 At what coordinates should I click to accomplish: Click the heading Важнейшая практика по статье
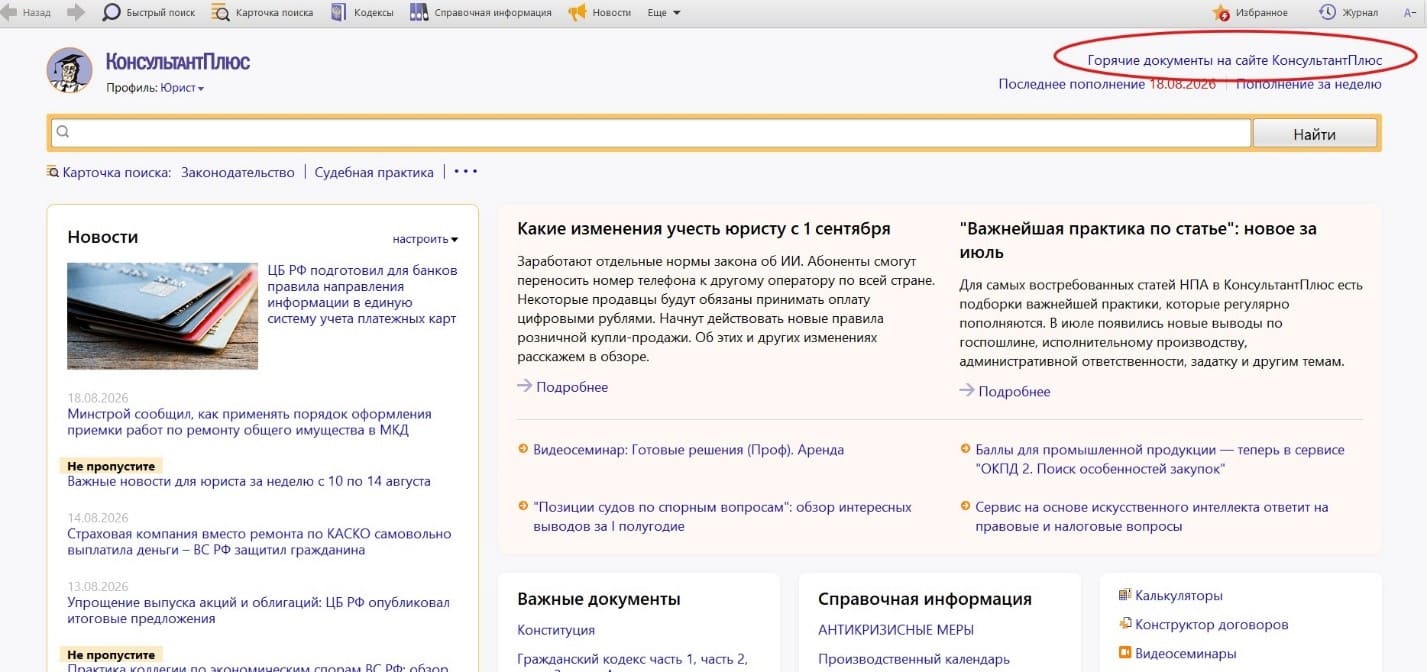pyautogui.click(x=1137, y=240)
